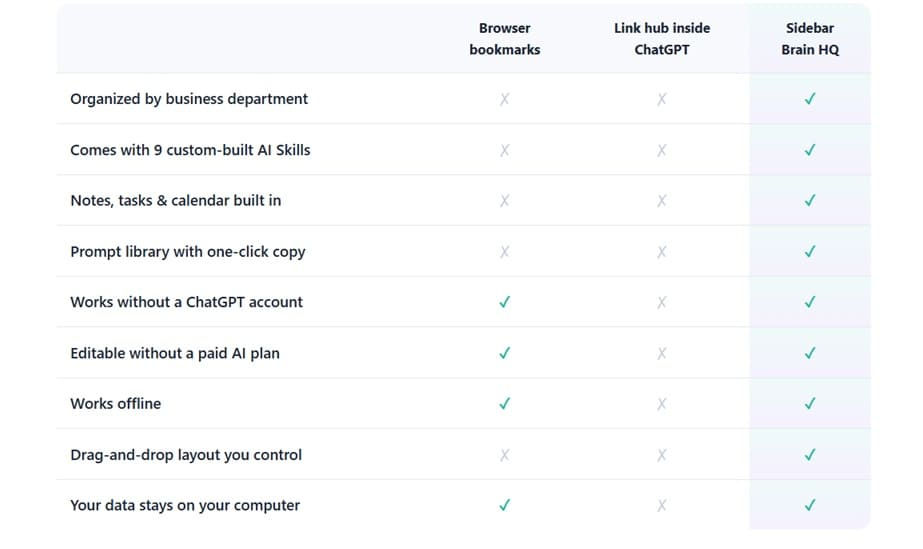Click Link hub X for 9 custom-built AI Skills

click(662, 150)
